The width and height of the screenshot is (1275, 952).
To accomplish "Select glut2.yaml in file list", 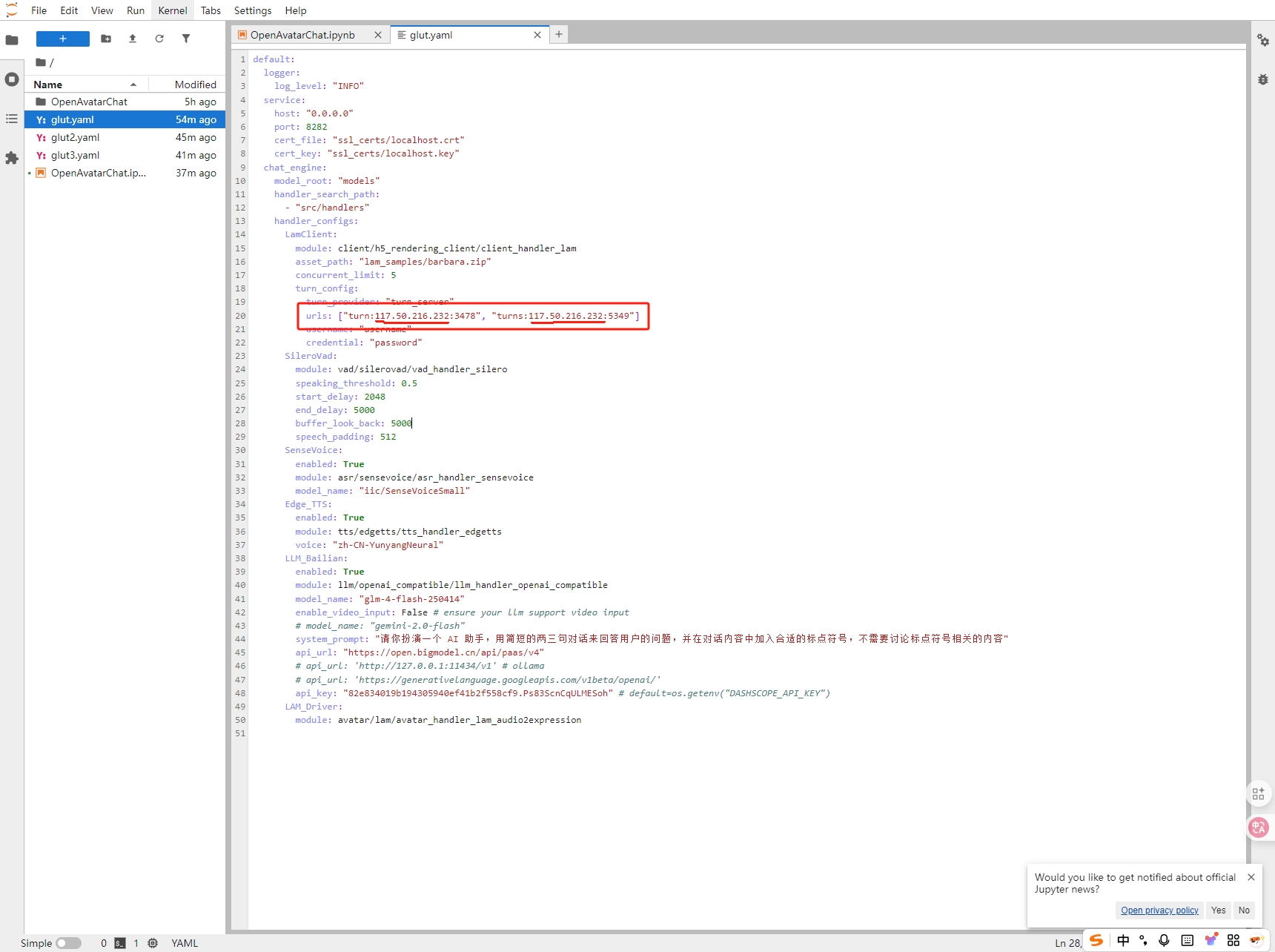I will click(x=125, y=137).
